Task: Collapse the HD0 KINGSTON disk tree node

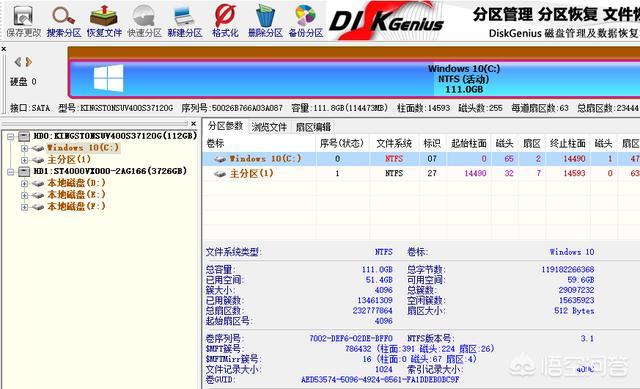Action: point(11,136)
